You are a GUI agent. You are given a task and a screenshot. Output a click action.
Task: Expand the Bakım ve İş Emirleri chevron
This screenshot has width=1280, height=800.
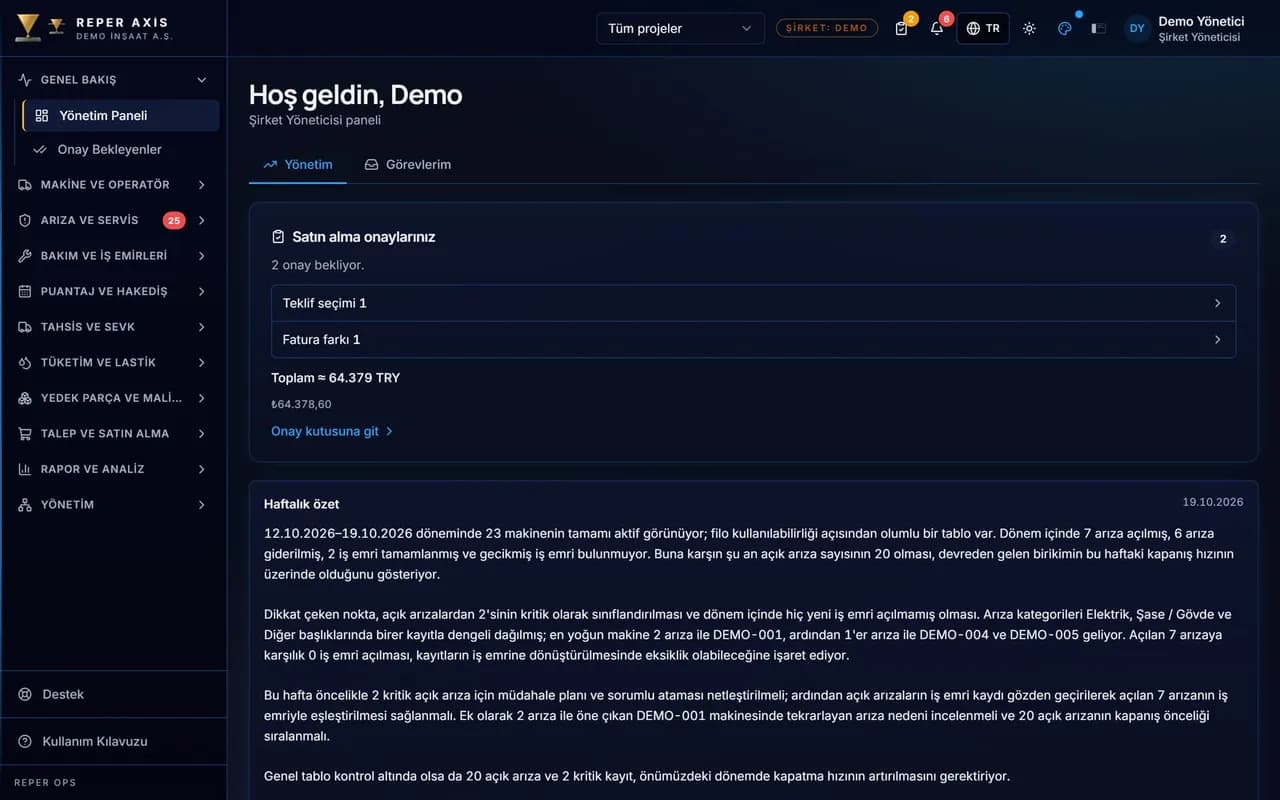click(x=202, y=256)
